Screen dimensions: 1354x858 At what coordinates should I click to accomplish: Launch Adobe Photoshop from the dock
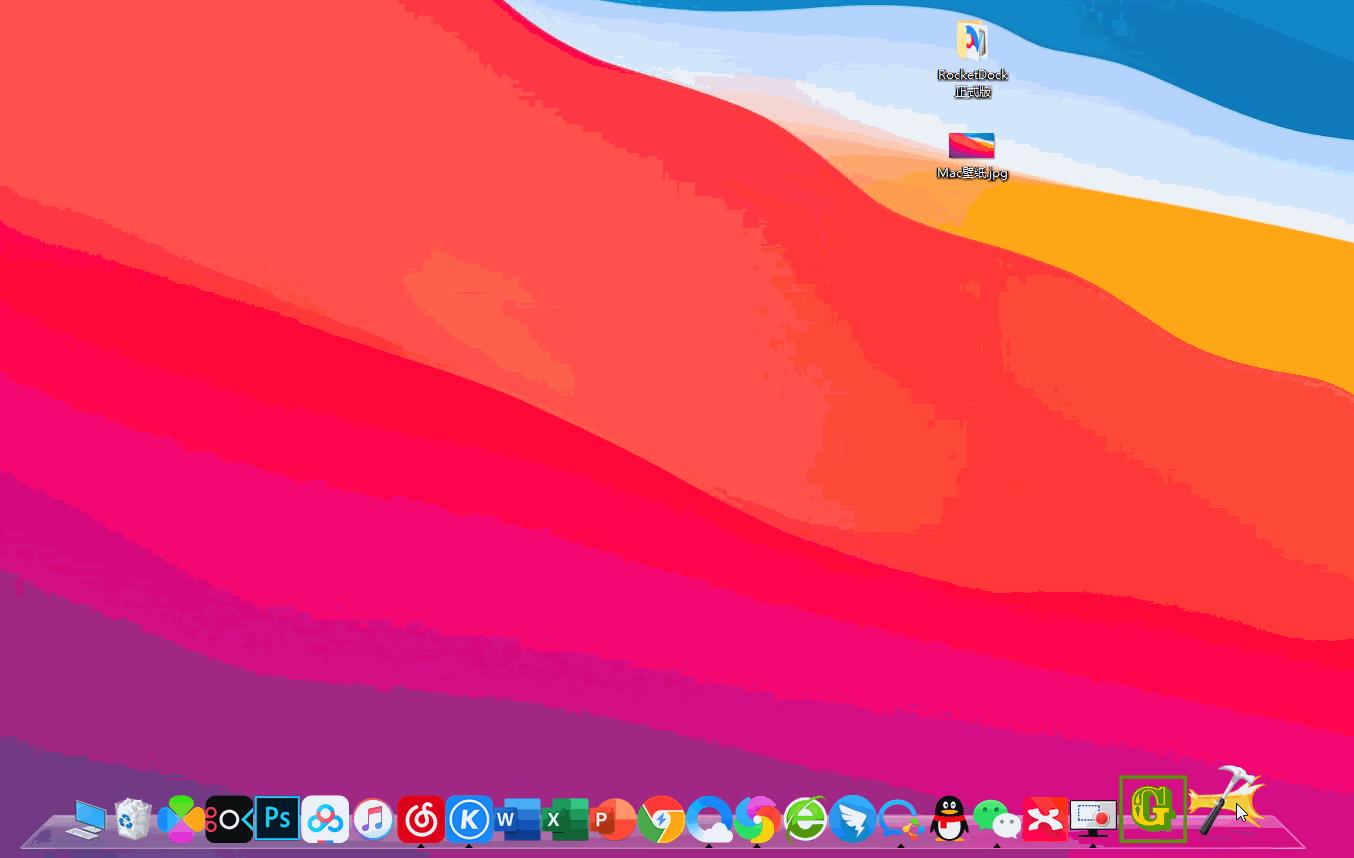[x=276, y=818]
